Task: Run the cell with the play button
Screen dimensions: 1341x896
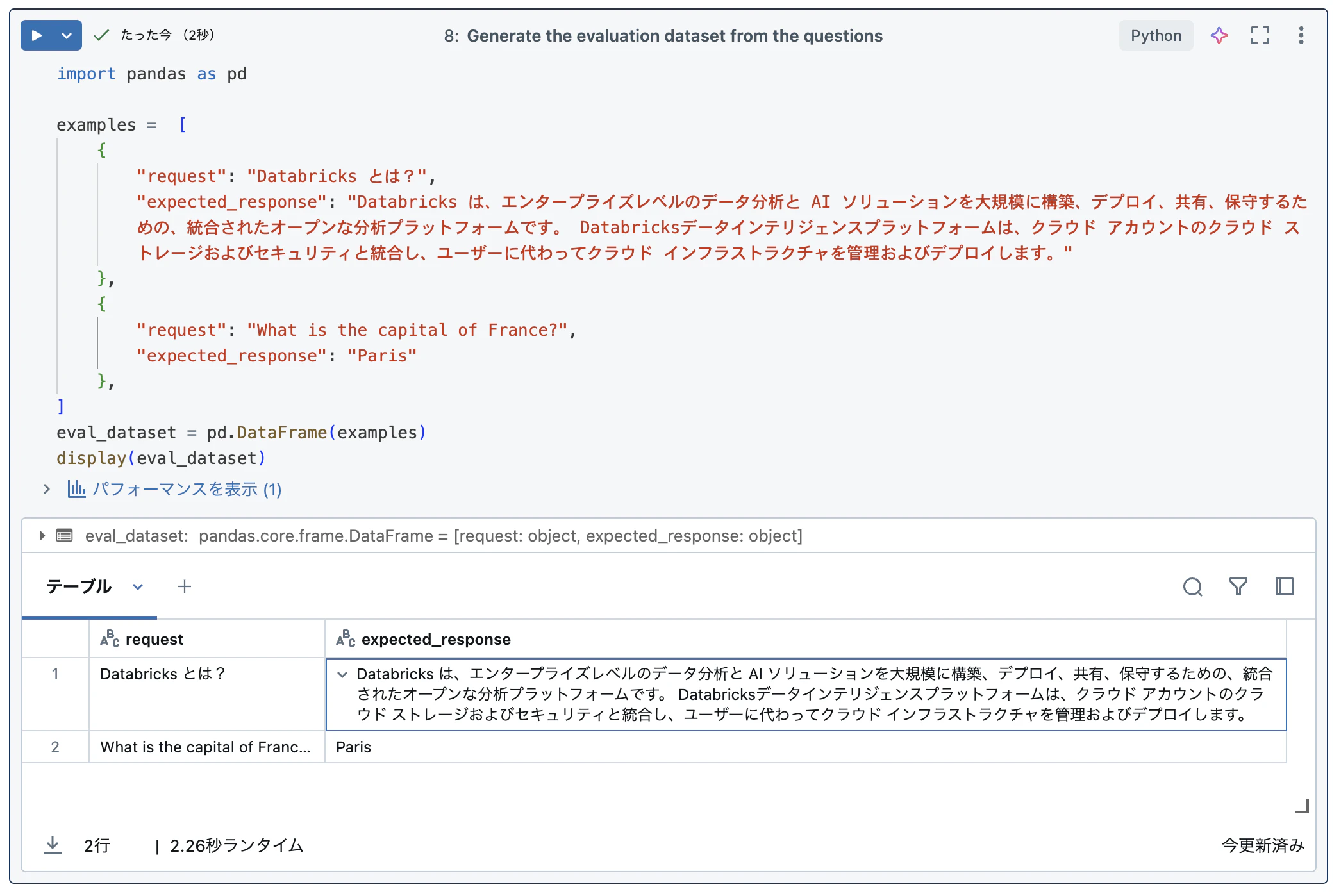Action: [37, 35]
